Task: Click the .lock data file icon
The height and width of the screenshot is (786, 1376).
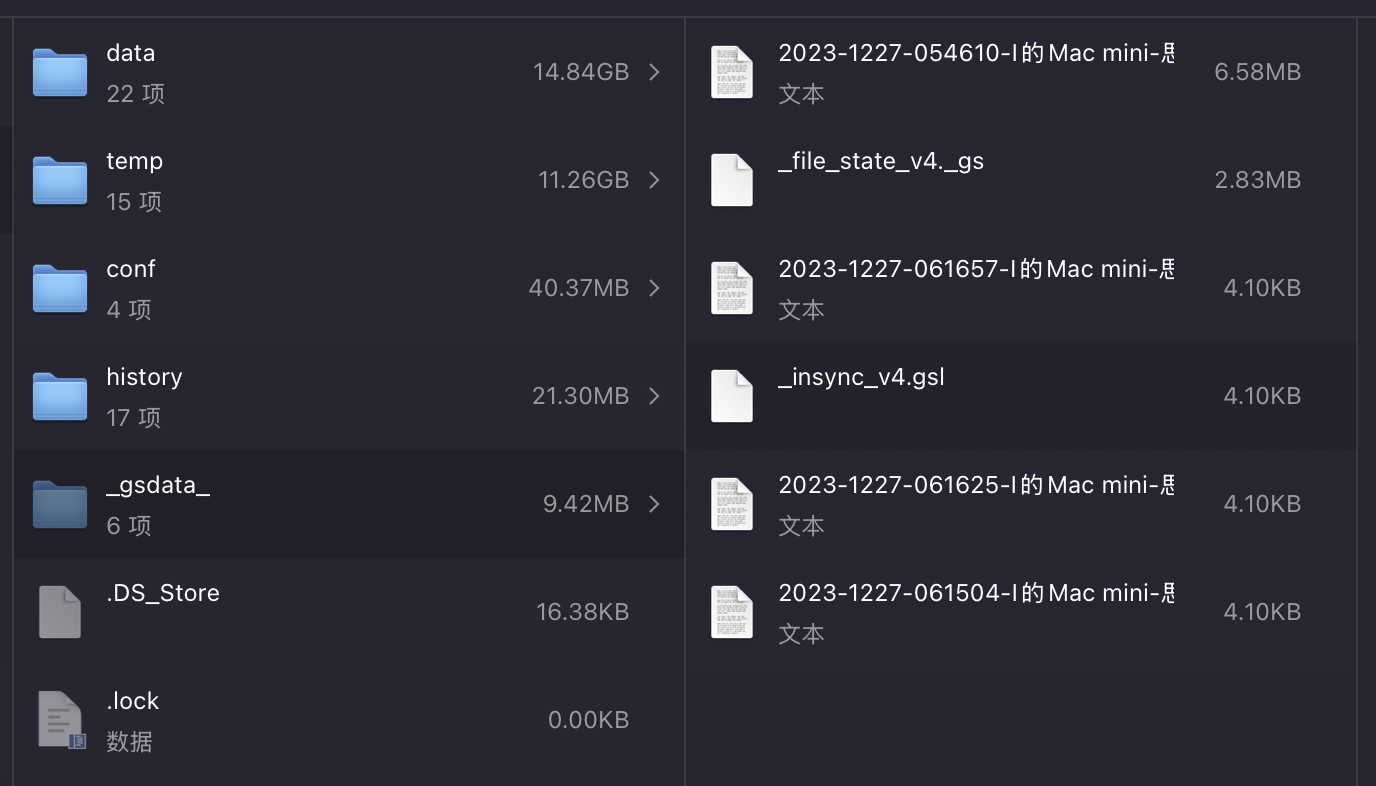Action: 60,720
